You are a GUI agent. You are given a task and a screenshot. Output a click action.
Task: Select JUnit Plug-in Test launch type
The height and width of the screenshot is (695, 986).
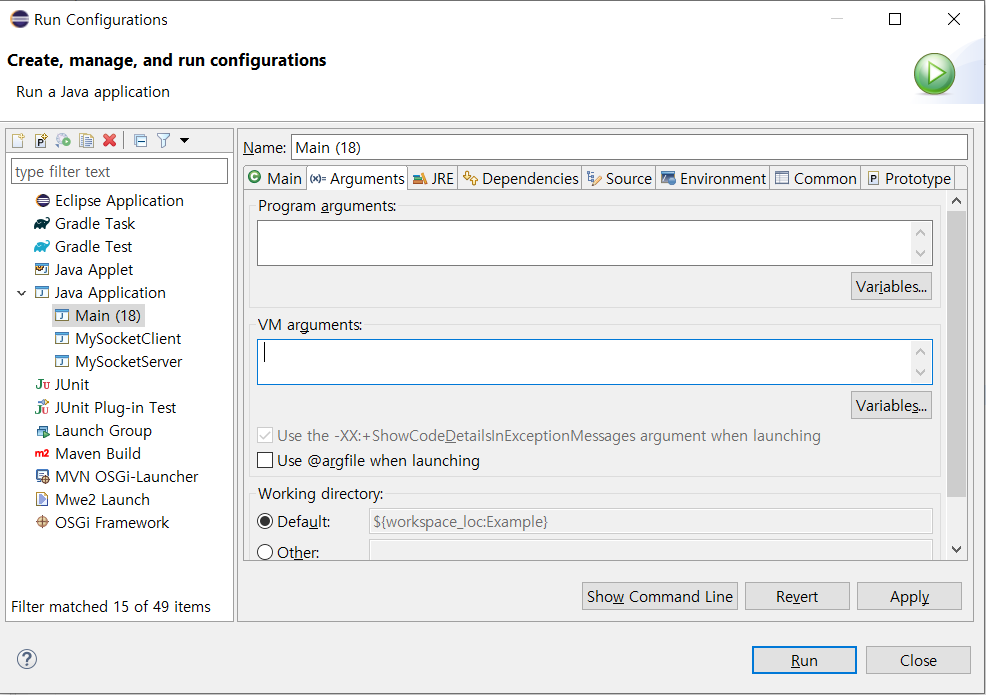(106, 408)
